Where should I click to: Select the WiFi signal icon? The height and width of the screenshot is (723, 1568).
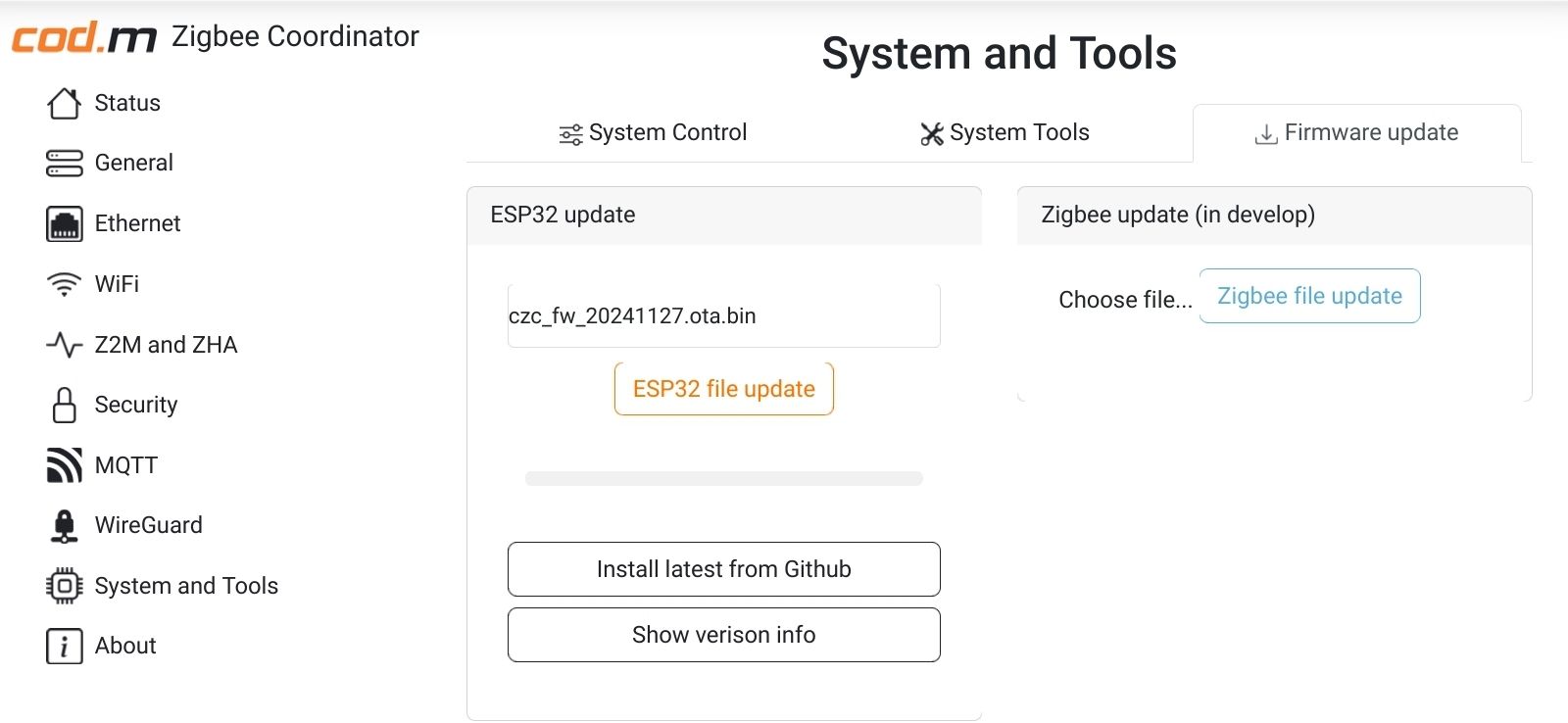coord(64,284)
